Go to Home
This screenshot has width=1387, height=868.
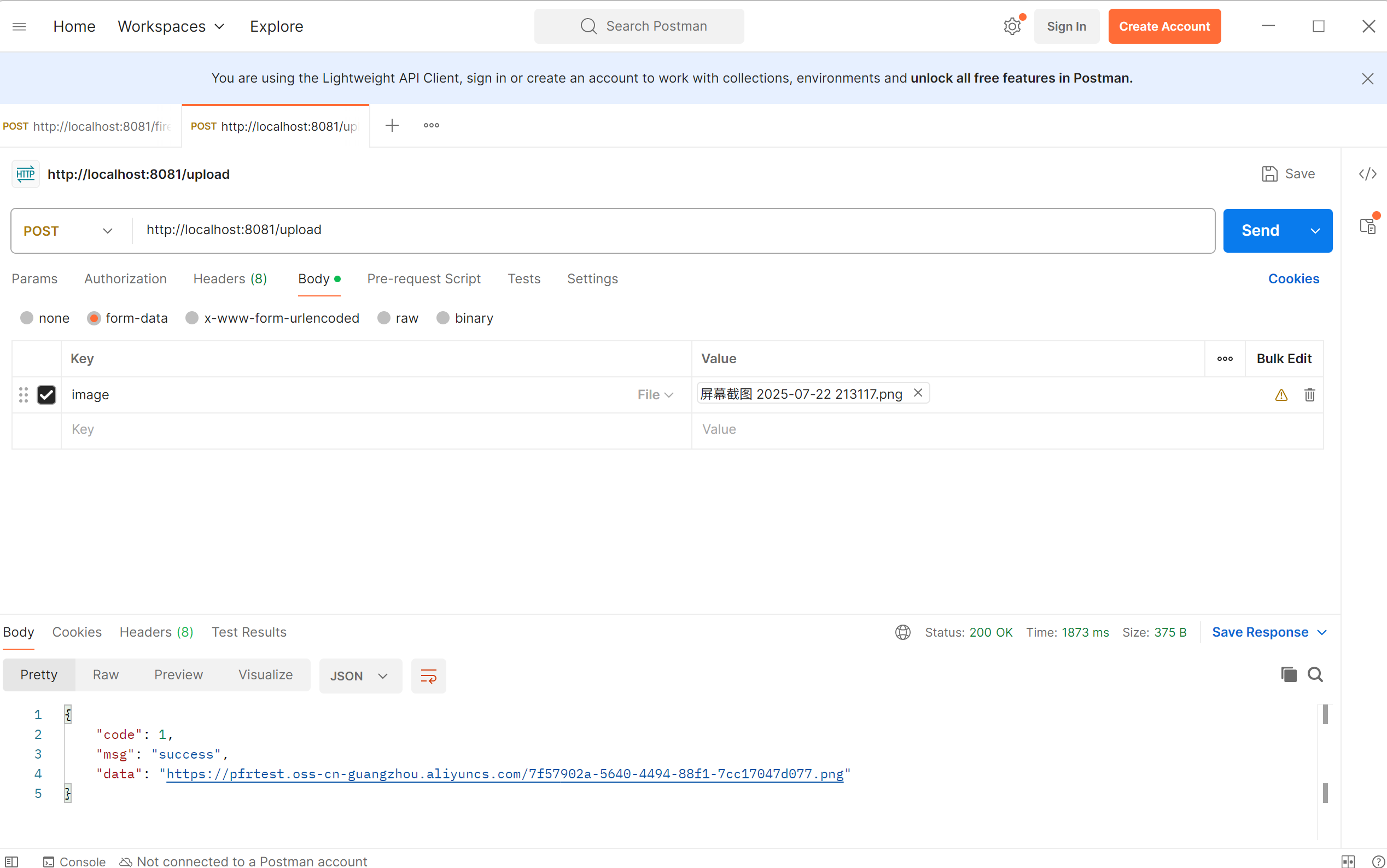coord(74,26)
